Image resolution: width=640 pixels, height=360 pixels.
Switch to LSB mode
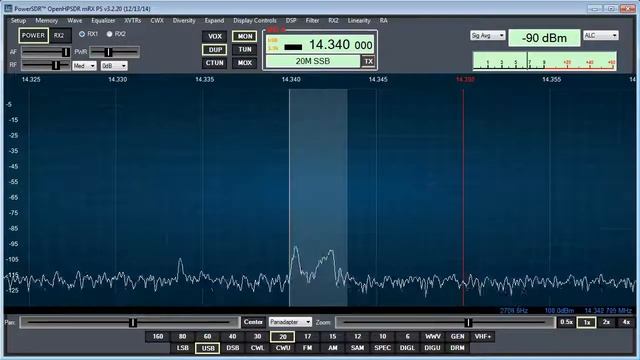point(182,348)
